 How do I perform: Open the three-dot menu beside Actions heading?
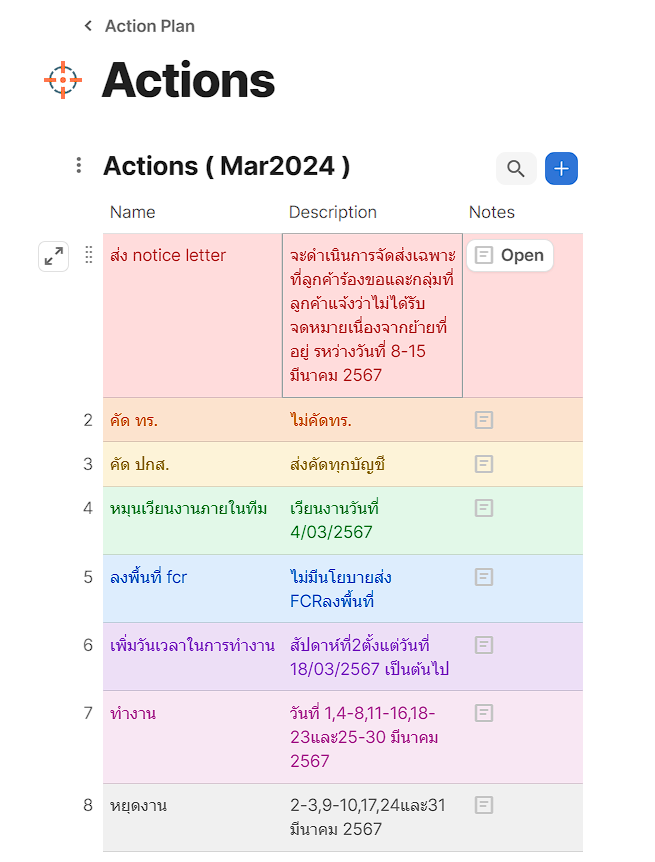coord(79,166)
